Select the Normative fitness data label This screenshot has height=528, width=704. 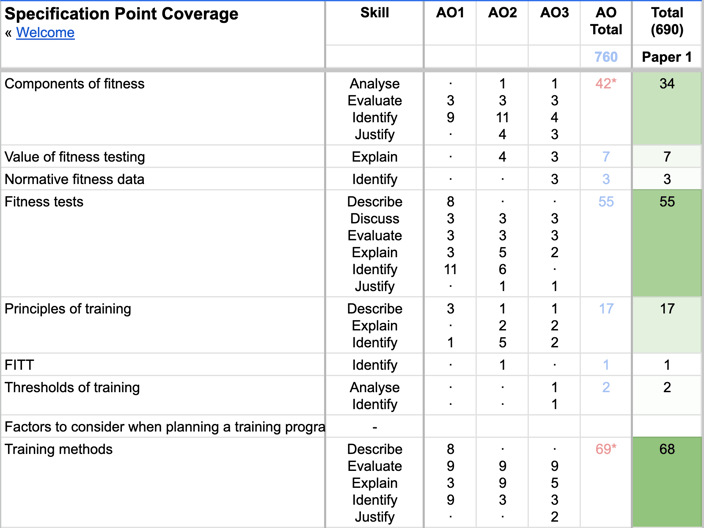pyautogui.click(x=75, y=180)
